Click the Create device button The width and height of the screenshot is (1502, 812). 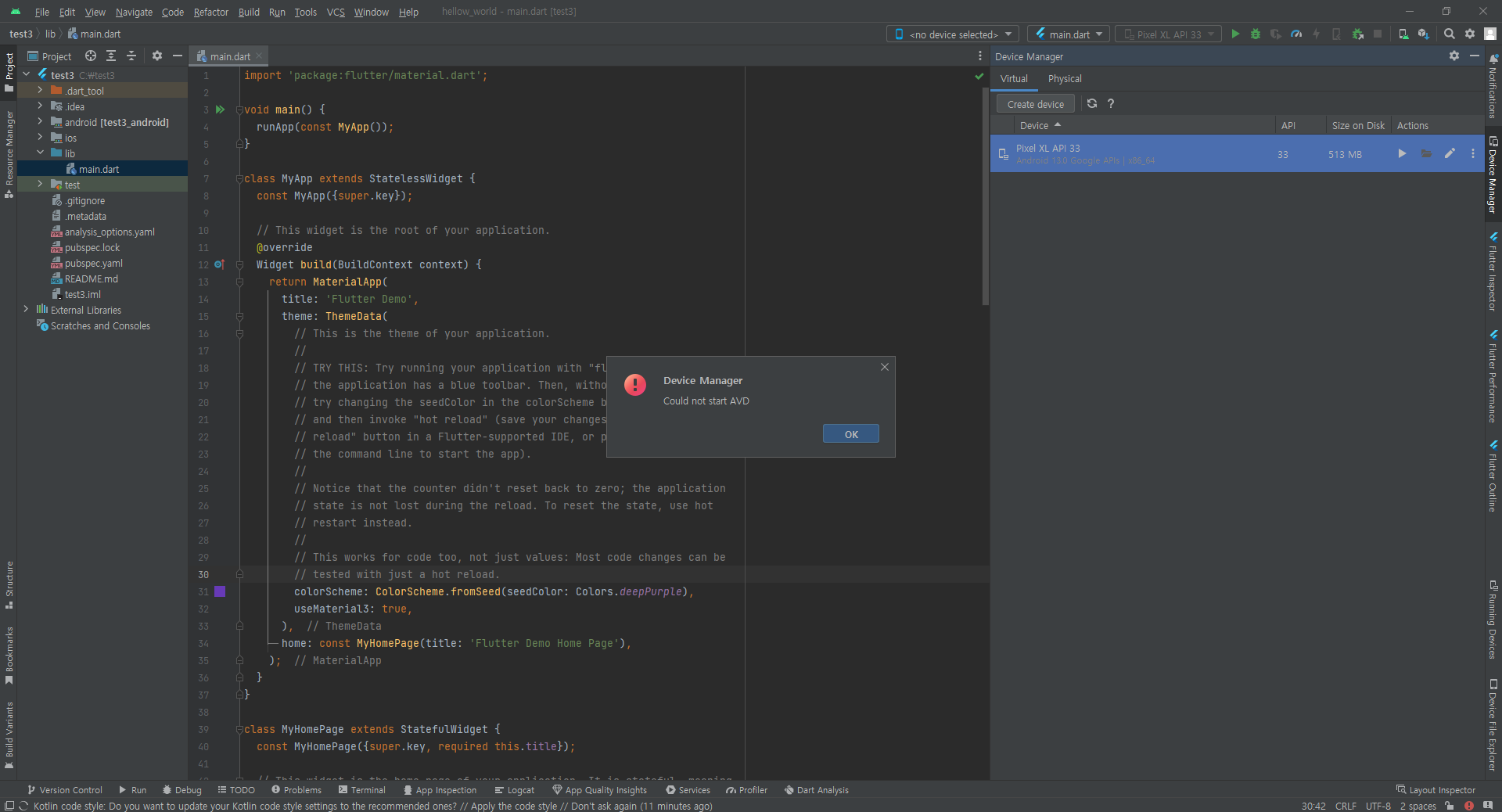1036,104
